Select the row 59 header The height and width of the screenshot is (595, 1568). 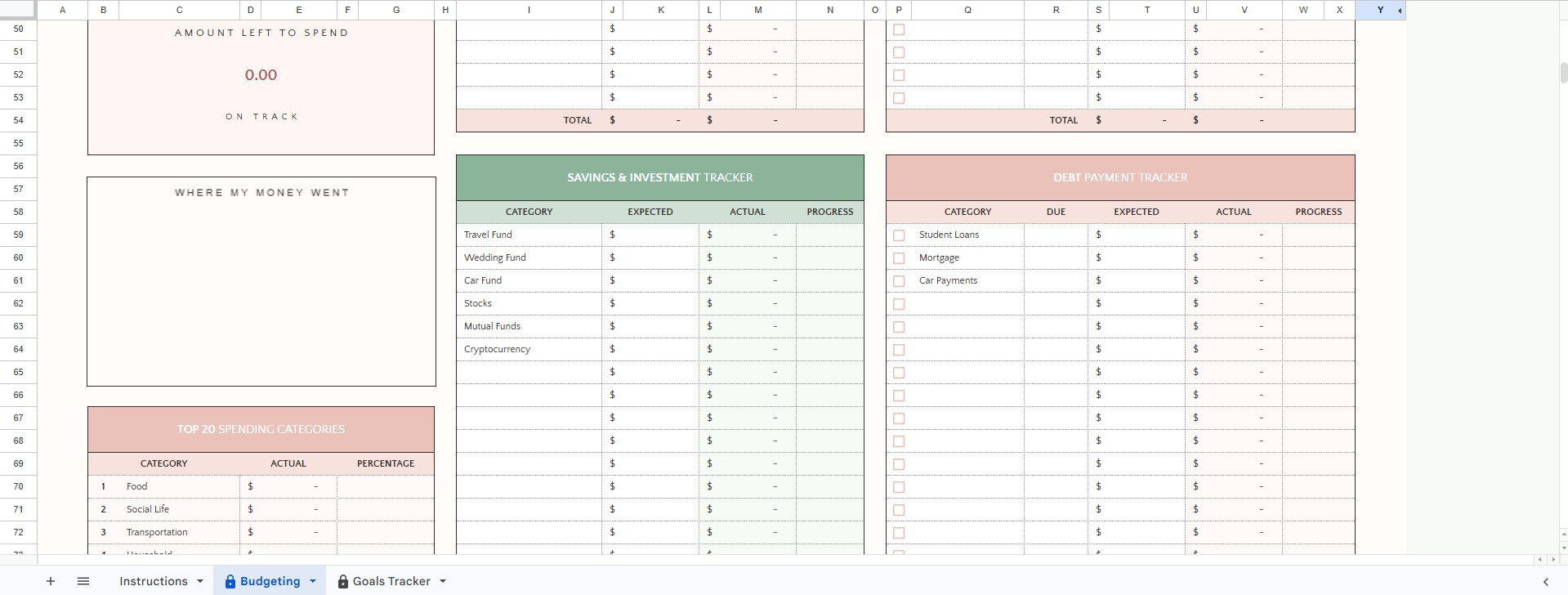[x=19, y=235]
